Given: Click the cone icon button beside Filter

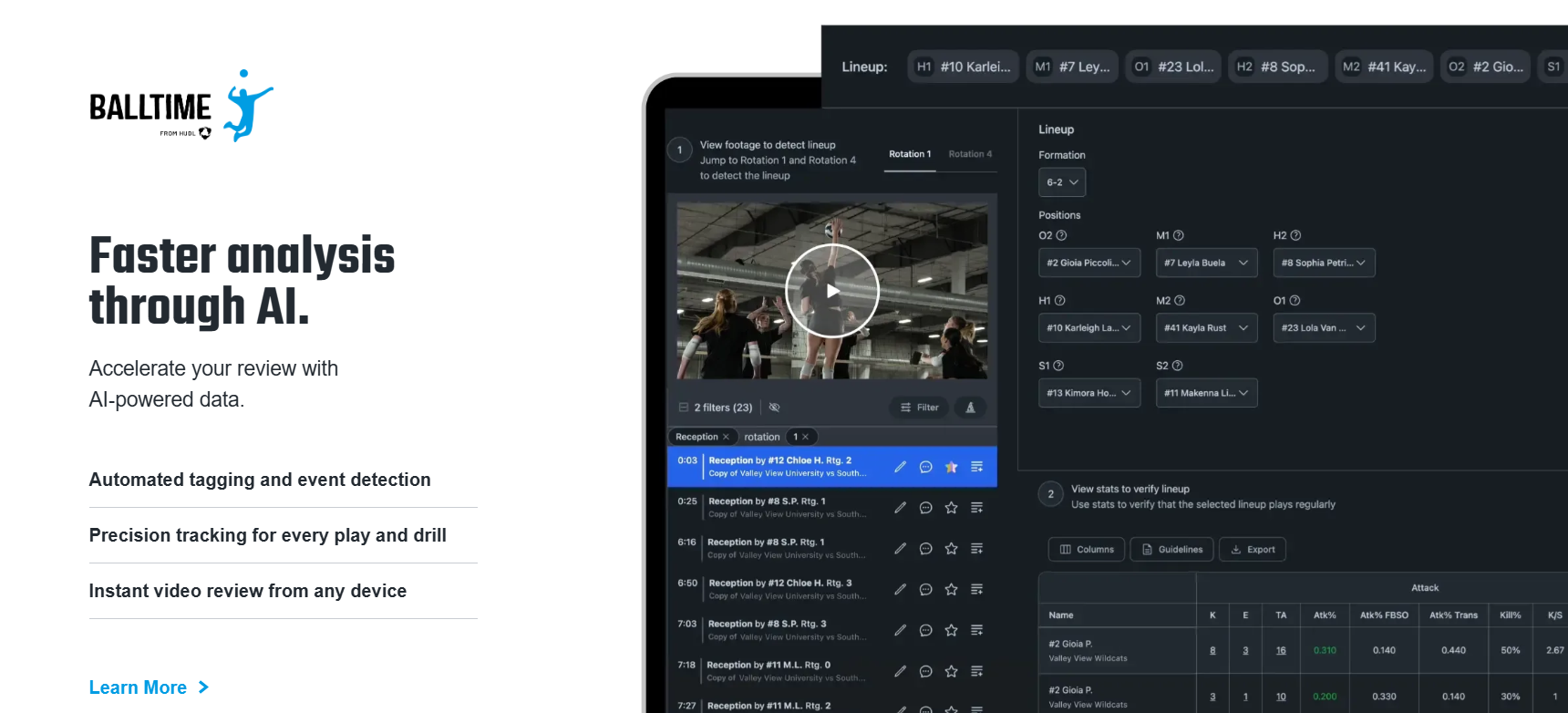Looking at the screenshot, I should [970, 408].
